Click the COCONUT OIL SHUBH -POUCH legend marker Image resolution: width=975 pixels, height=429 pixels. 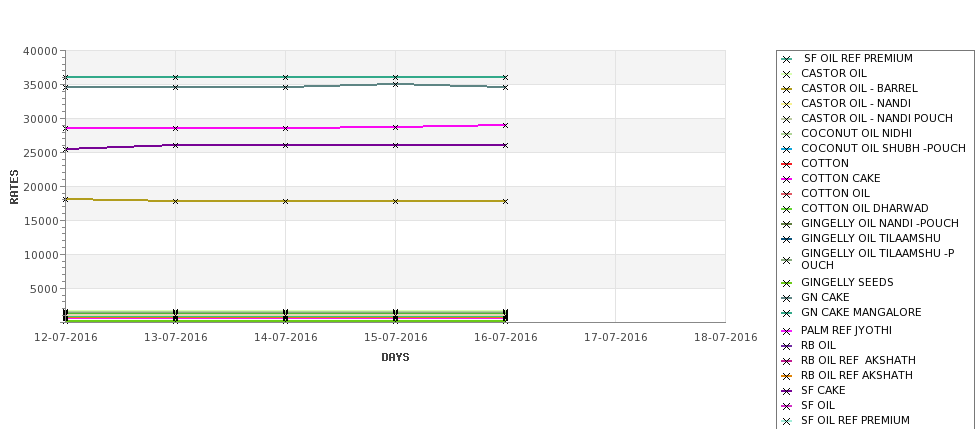coord(787,149)
